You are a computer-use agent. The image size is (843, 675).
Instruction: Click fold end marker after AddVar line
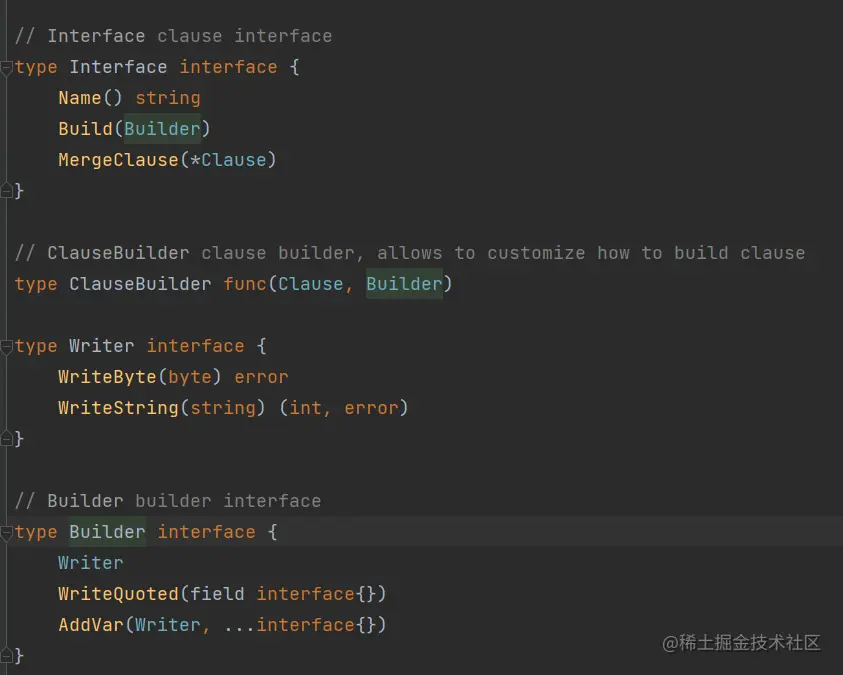(6, 656)
